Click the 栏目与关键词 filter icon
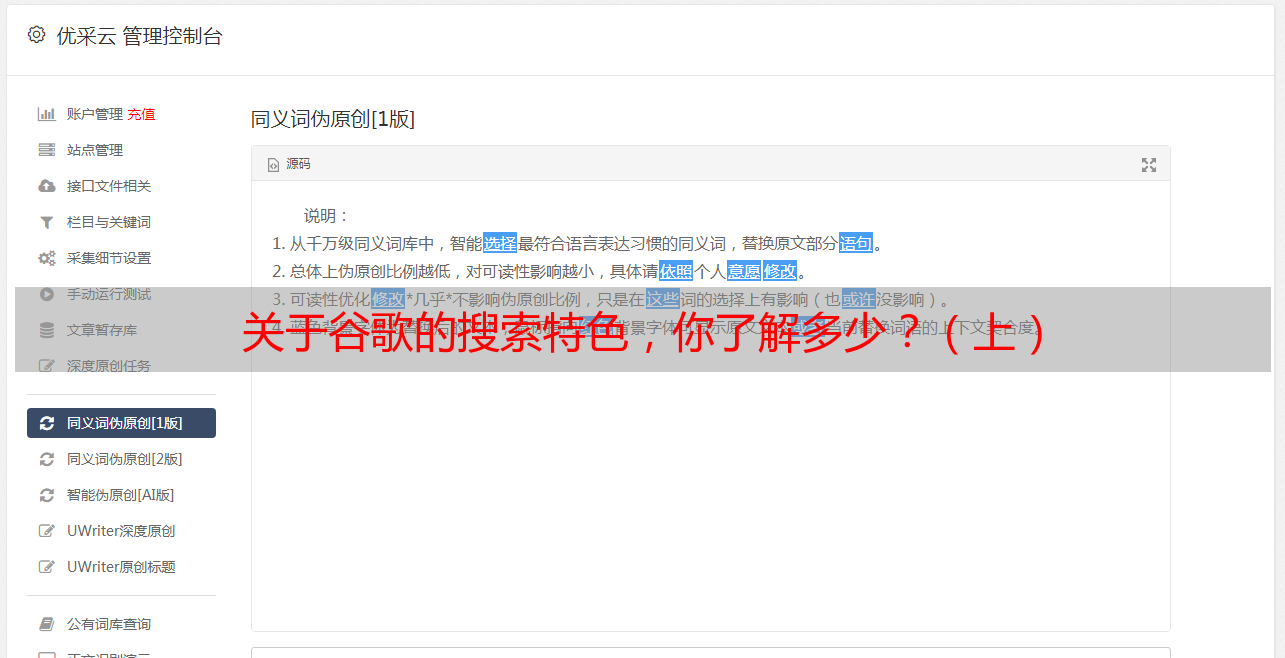 [46, 222]
